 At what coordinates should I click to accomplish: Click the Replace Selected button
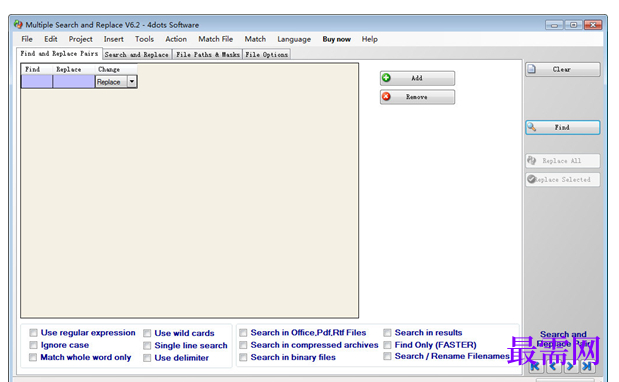tap(563, 180)
